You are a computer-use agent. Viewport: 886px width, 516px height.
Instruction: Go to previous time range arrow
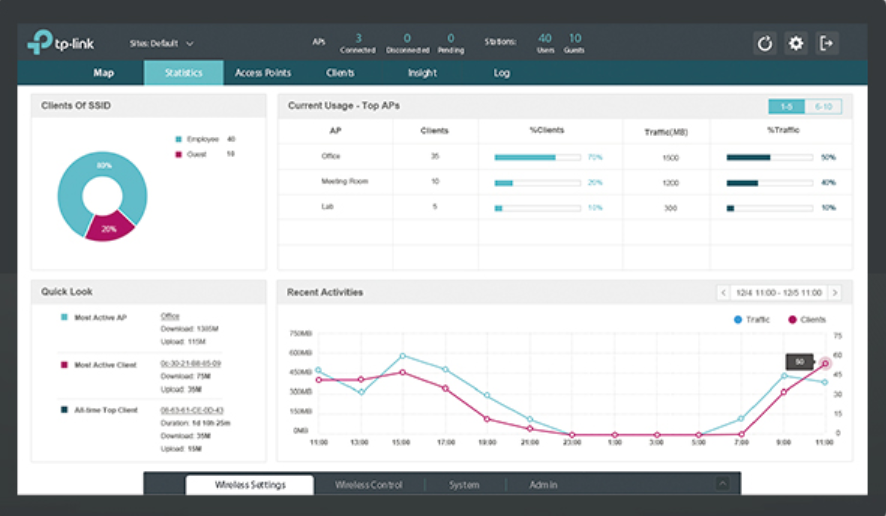tap(723, 293)
